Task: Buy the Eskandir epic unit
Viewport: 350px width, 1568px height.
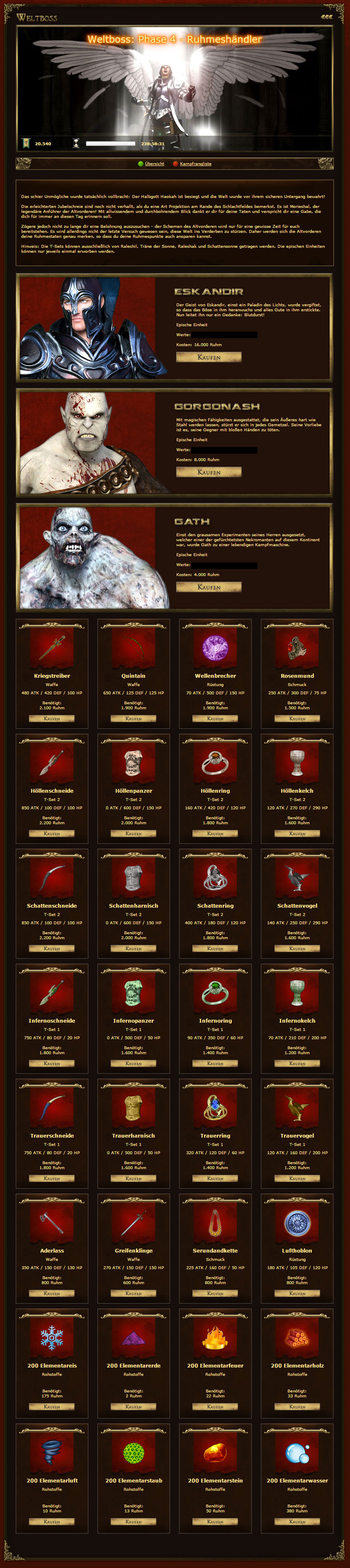Action: (209, 357)
